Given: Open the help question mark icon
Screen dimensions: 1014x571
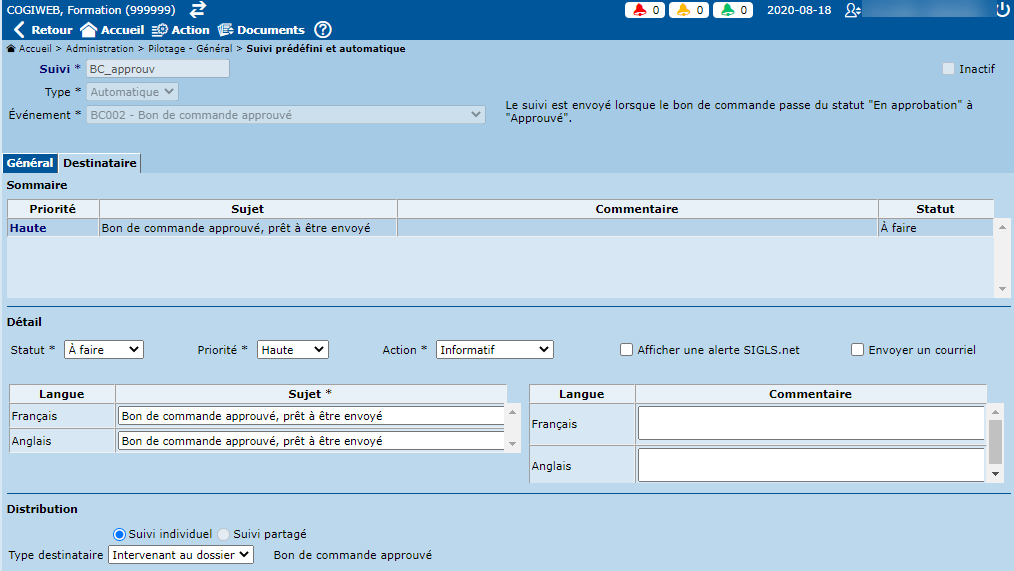Looking at the screenshot, I should tap(323, 30).
